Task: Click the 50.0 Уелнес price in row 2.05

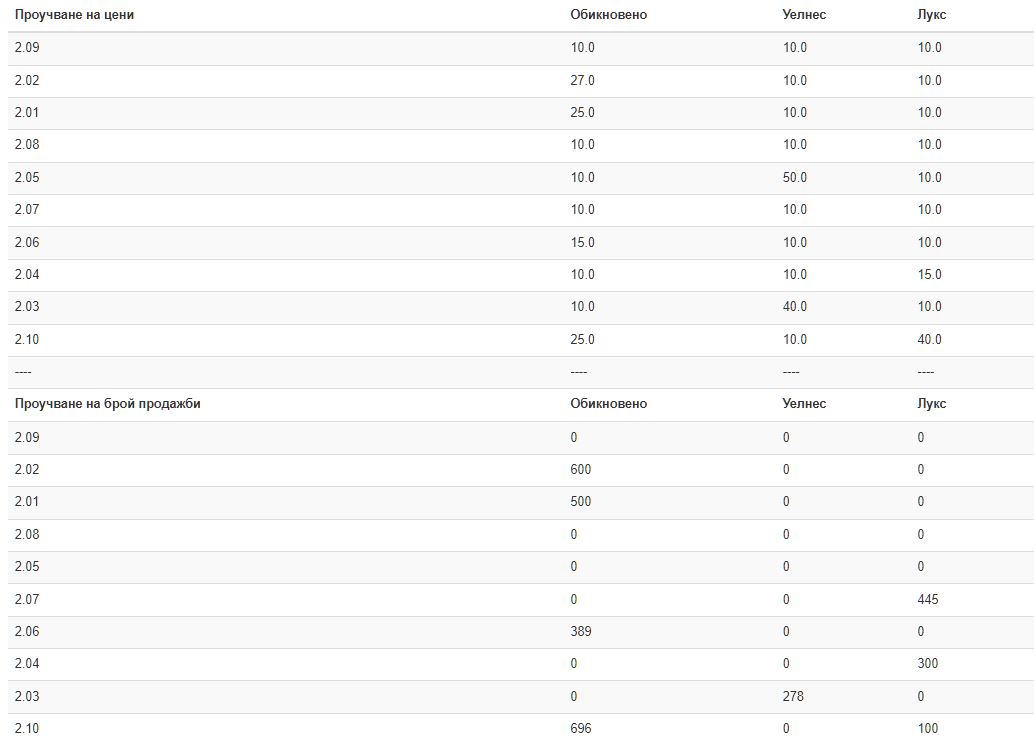Action: [x=795, y=177]
